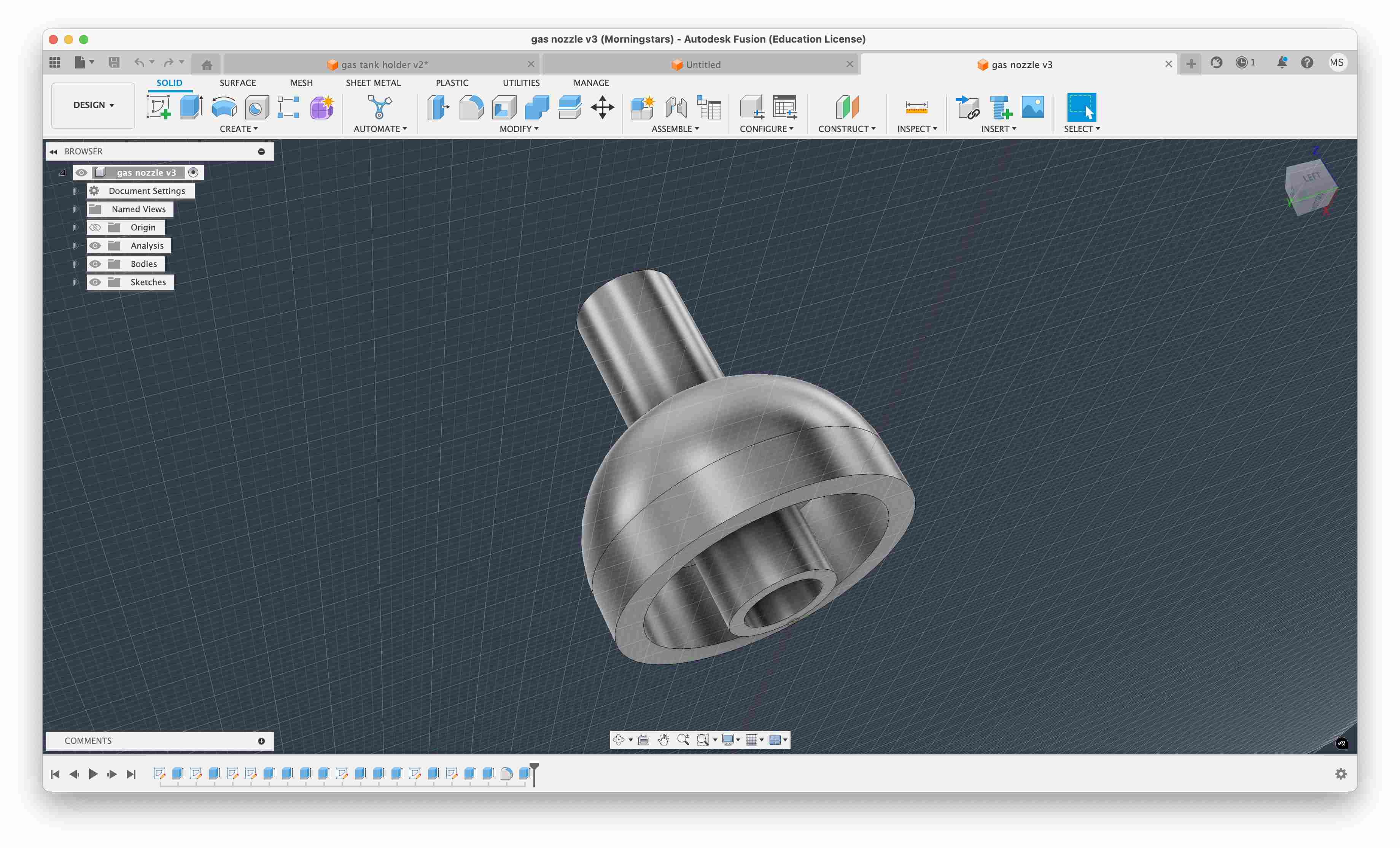The height and width of the screenshot is (848, 1400).
Task: Click the Fillet feature in timeline
Action: point(506,773)
